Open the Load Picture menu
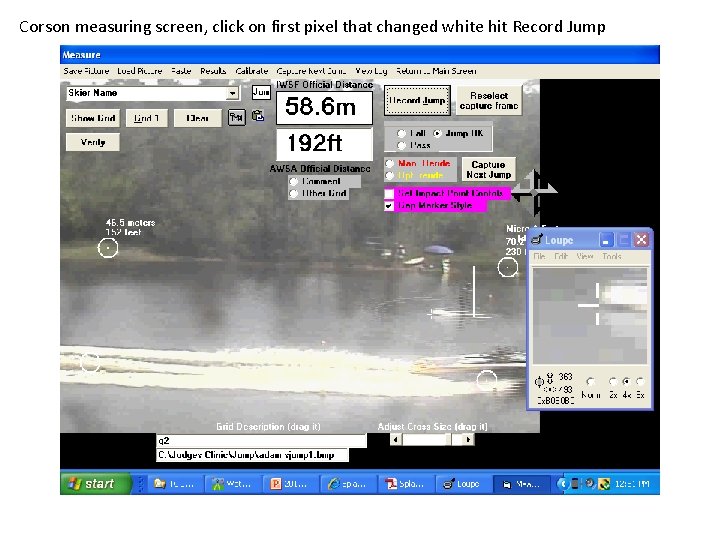Screen dimensions: 720x540 pos(140,71)
